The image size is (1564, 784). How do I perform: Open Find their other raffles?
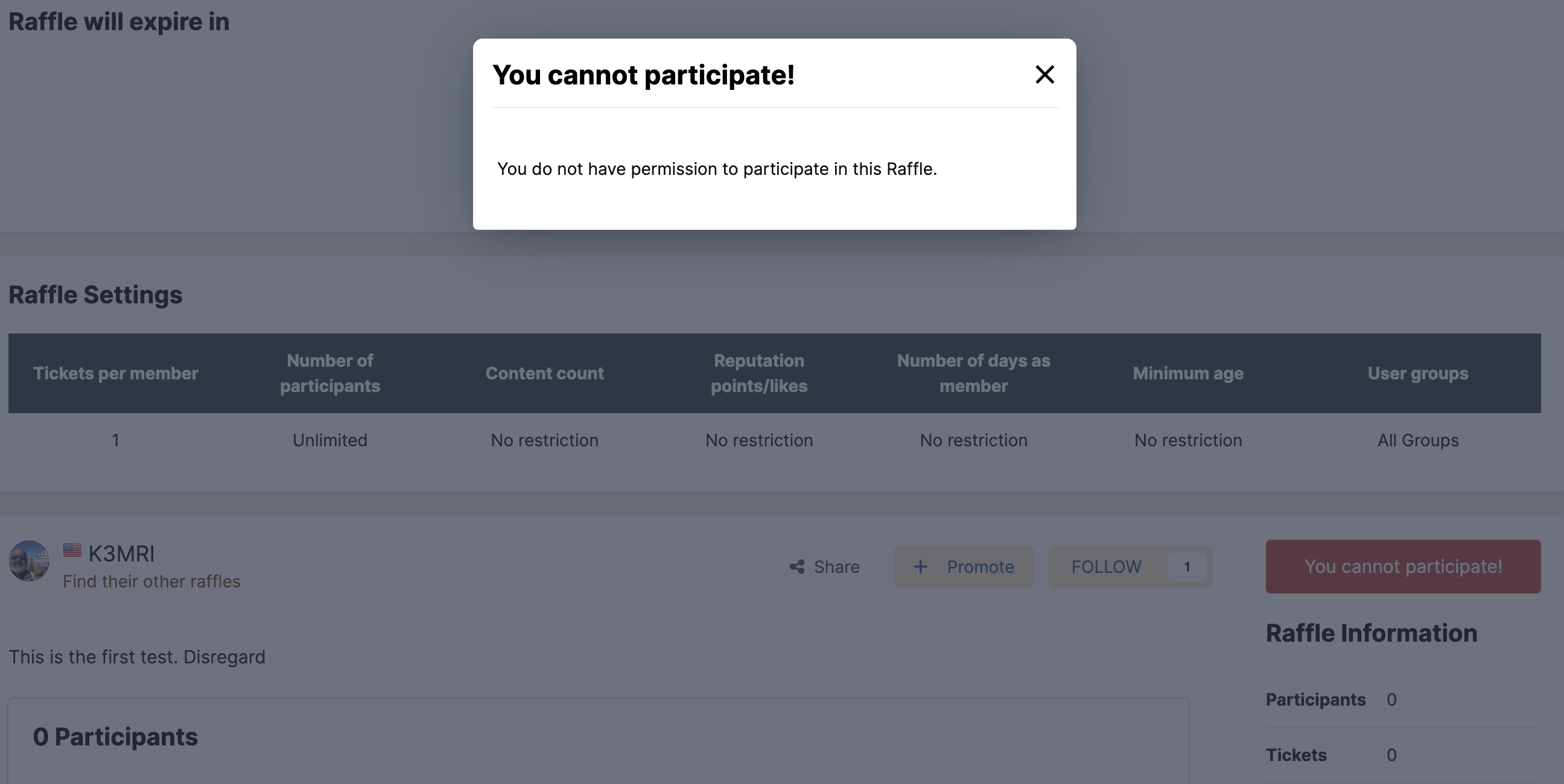[x=152, y=581]
